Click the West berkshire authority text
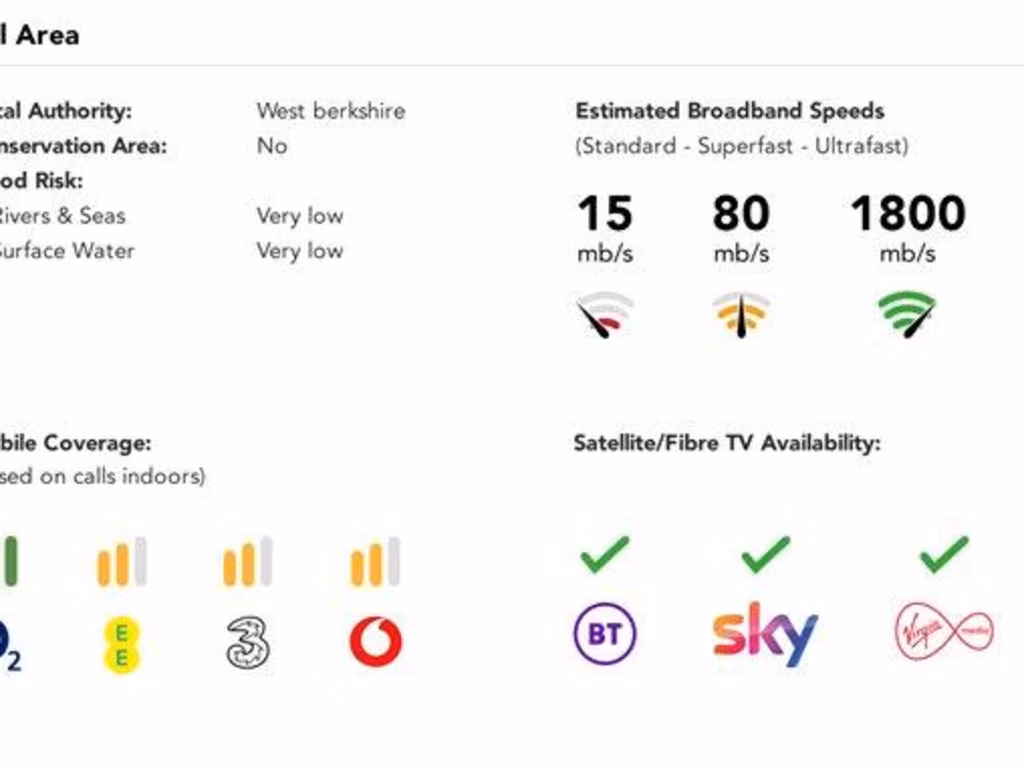 pos(331,111)
